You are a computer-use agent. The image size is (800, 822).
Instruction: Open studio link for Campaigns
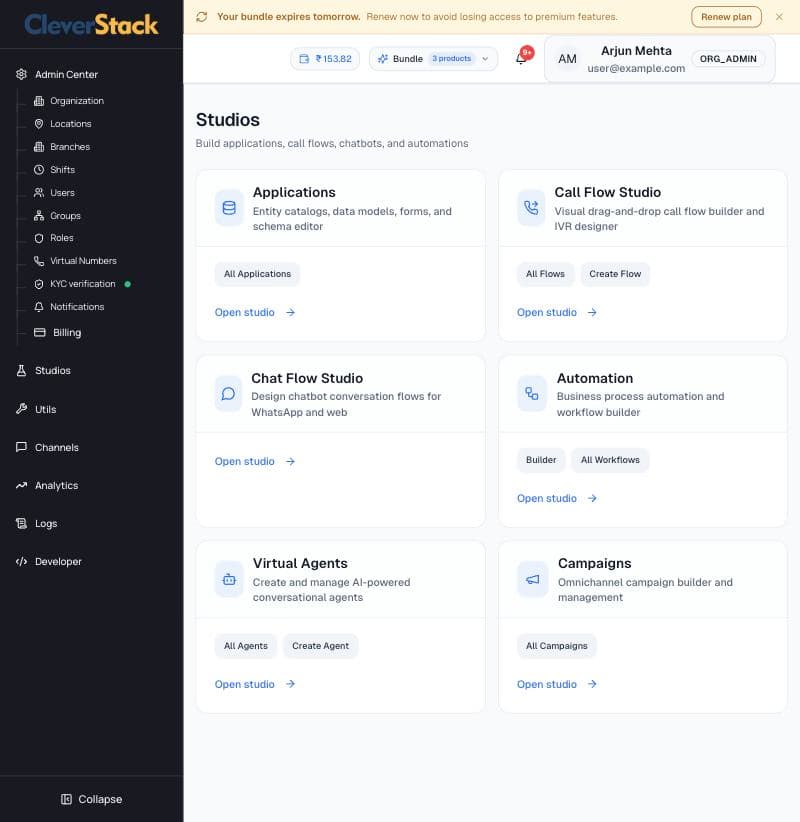point(557,684)
